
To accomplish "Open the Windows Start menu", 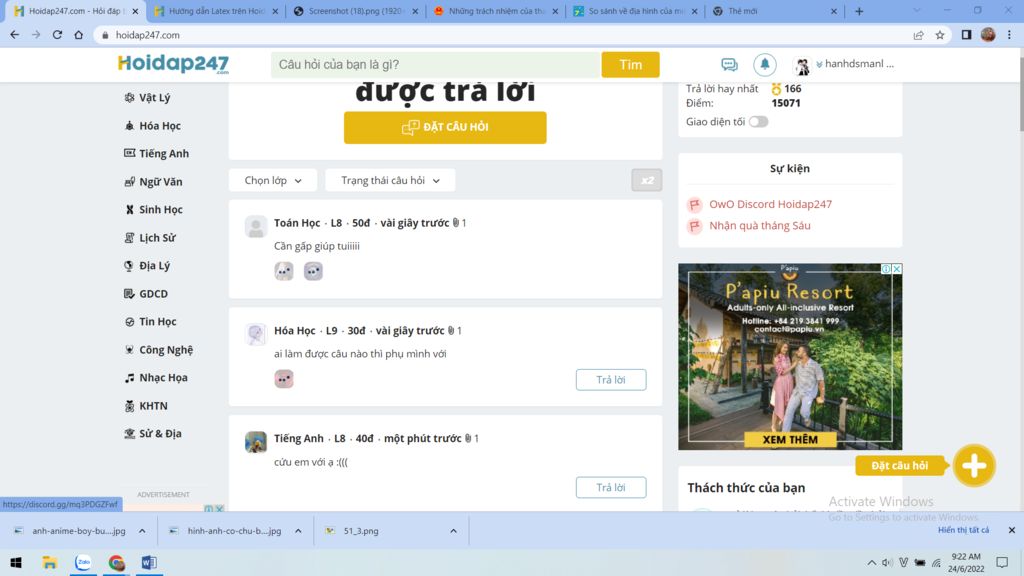I will point(16,562).
